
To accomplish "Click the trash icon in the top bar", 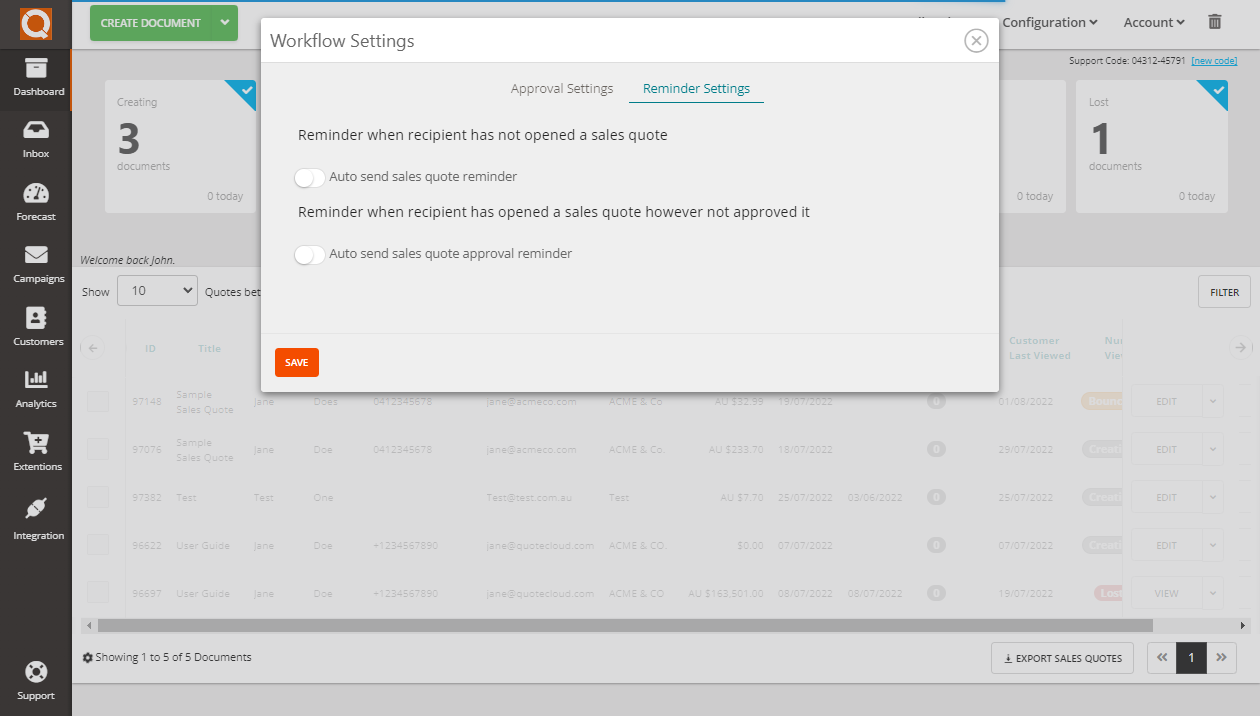I will tap(1214, 21).
